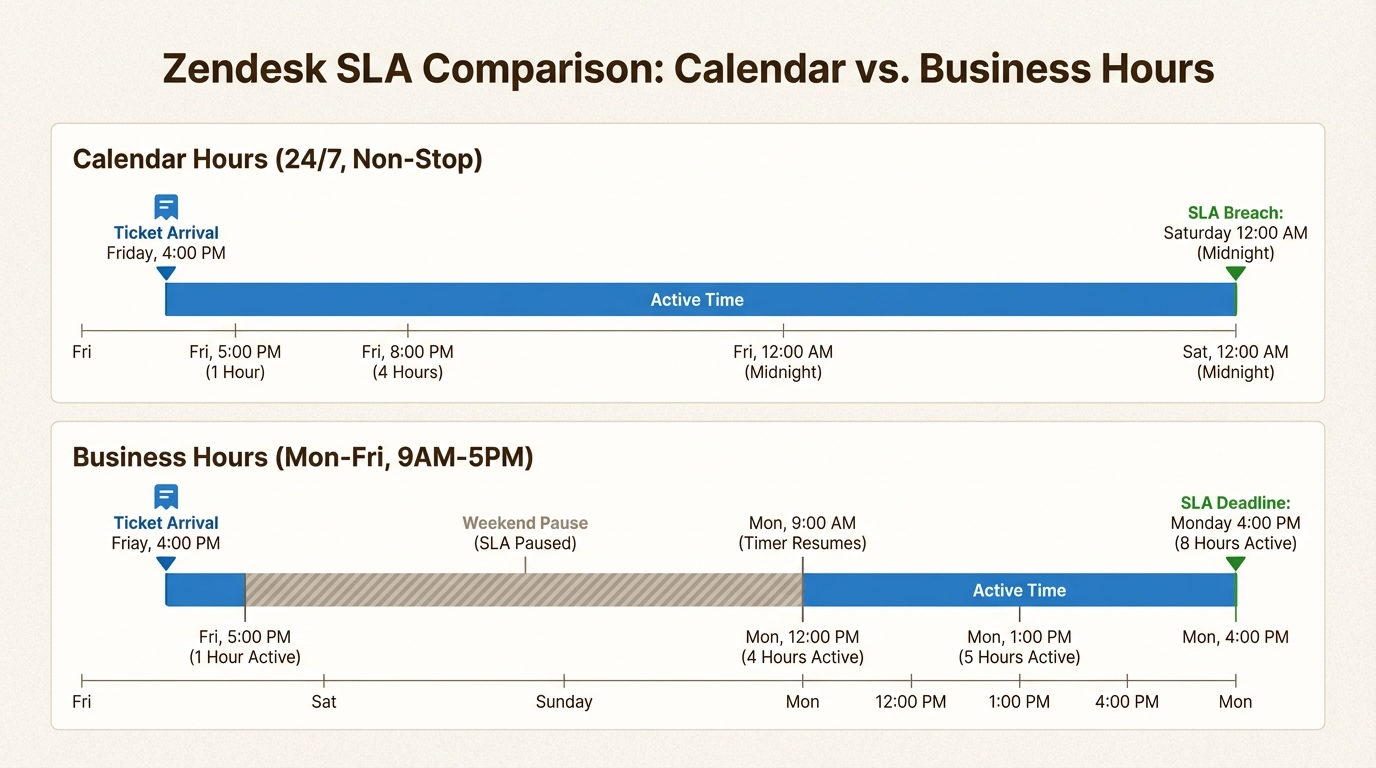Click the Weekend Pause label
Screen dimensions: 1376x768
[x=525, y=523]
